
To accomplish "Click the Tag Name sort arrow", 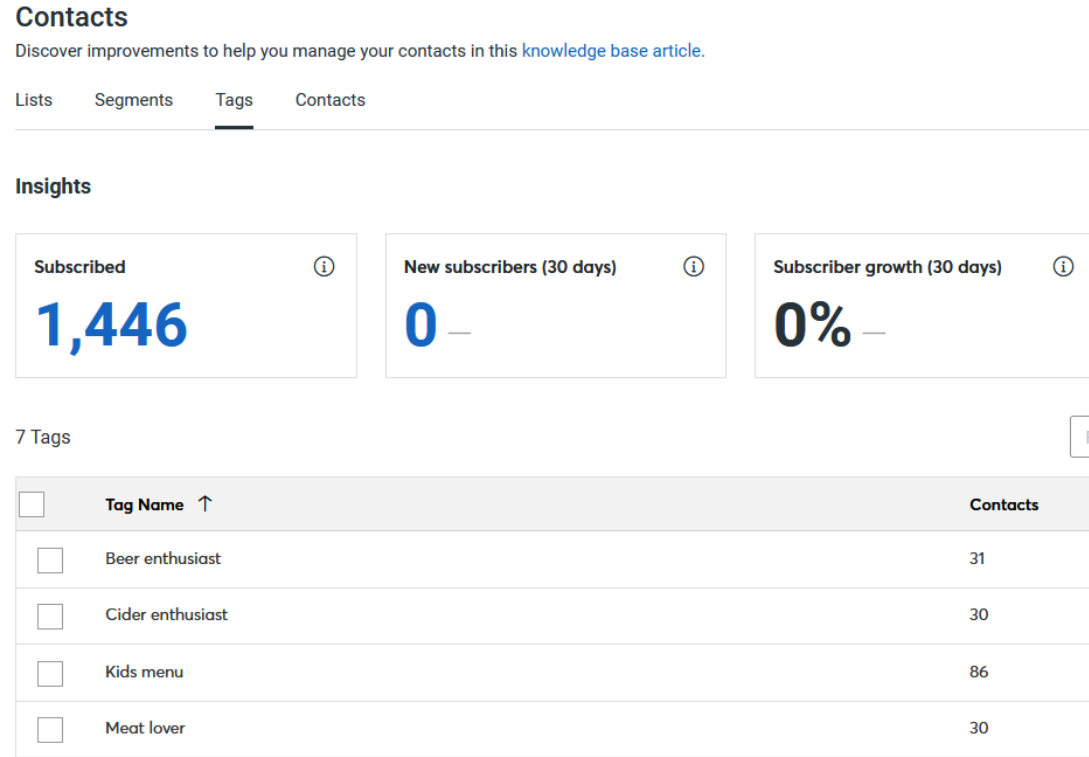I will coord(205,504).
